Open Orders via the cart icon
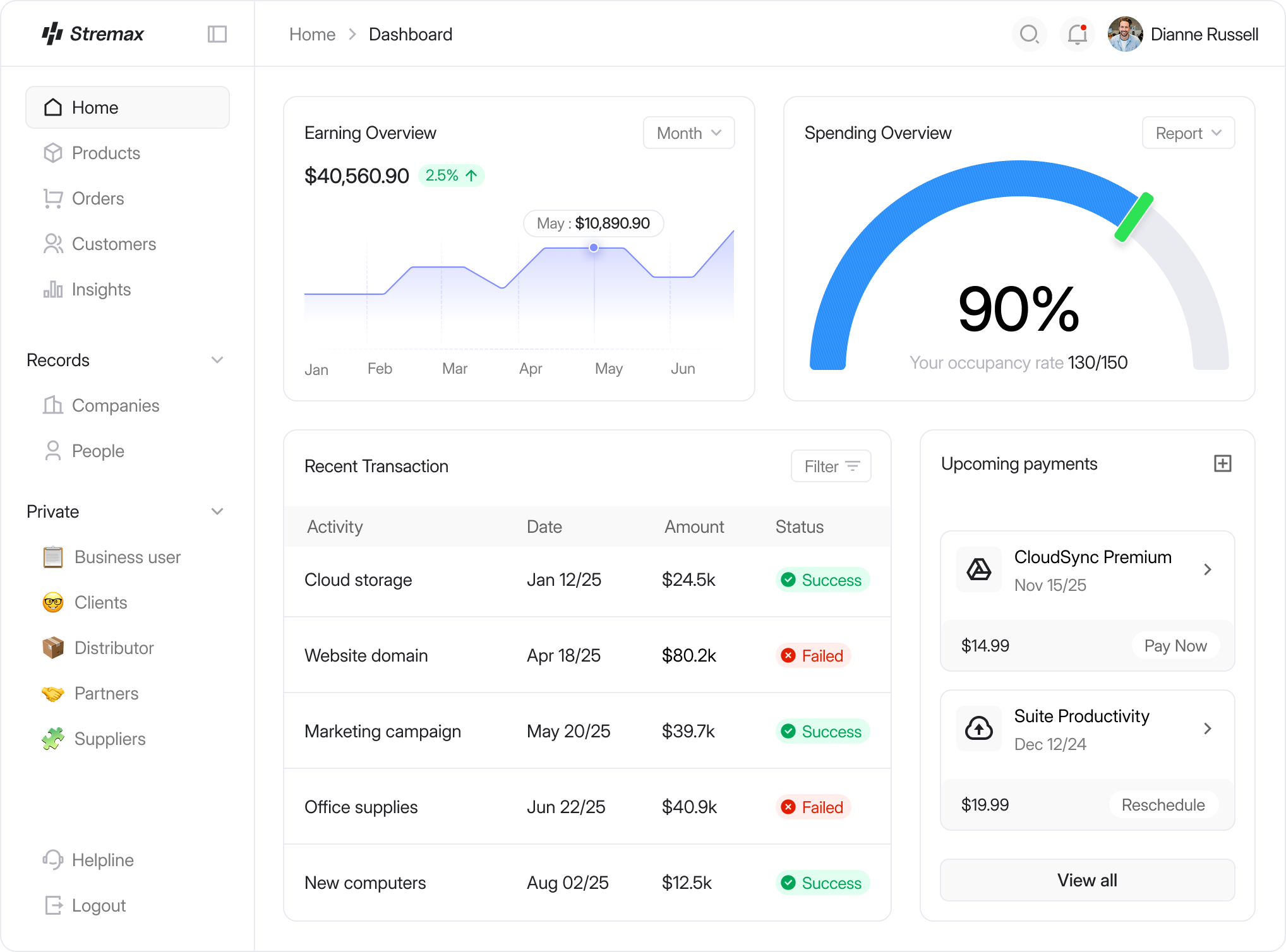The image size is (1286, 952). 53,198
